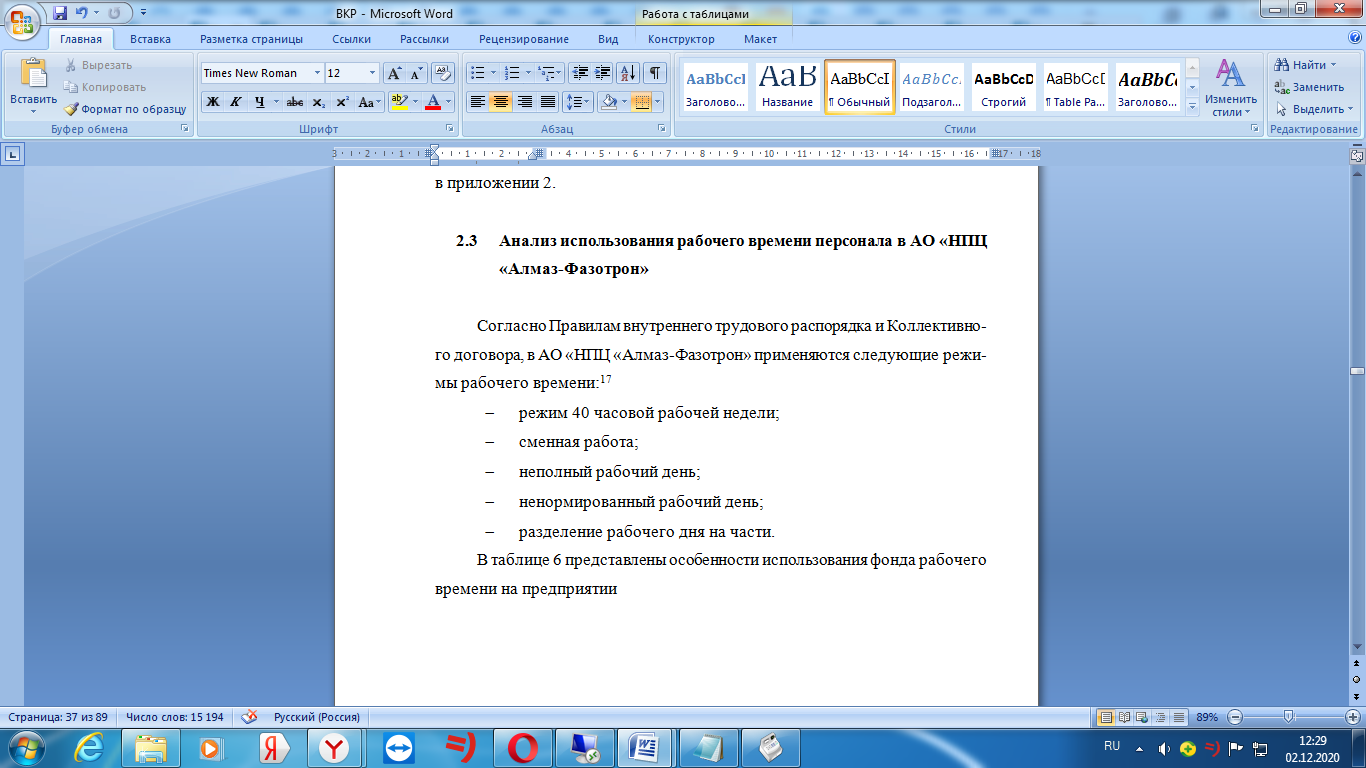The image size is (1366, 768).
Task: Apply subscript formatting
Action: coord(318,102)
